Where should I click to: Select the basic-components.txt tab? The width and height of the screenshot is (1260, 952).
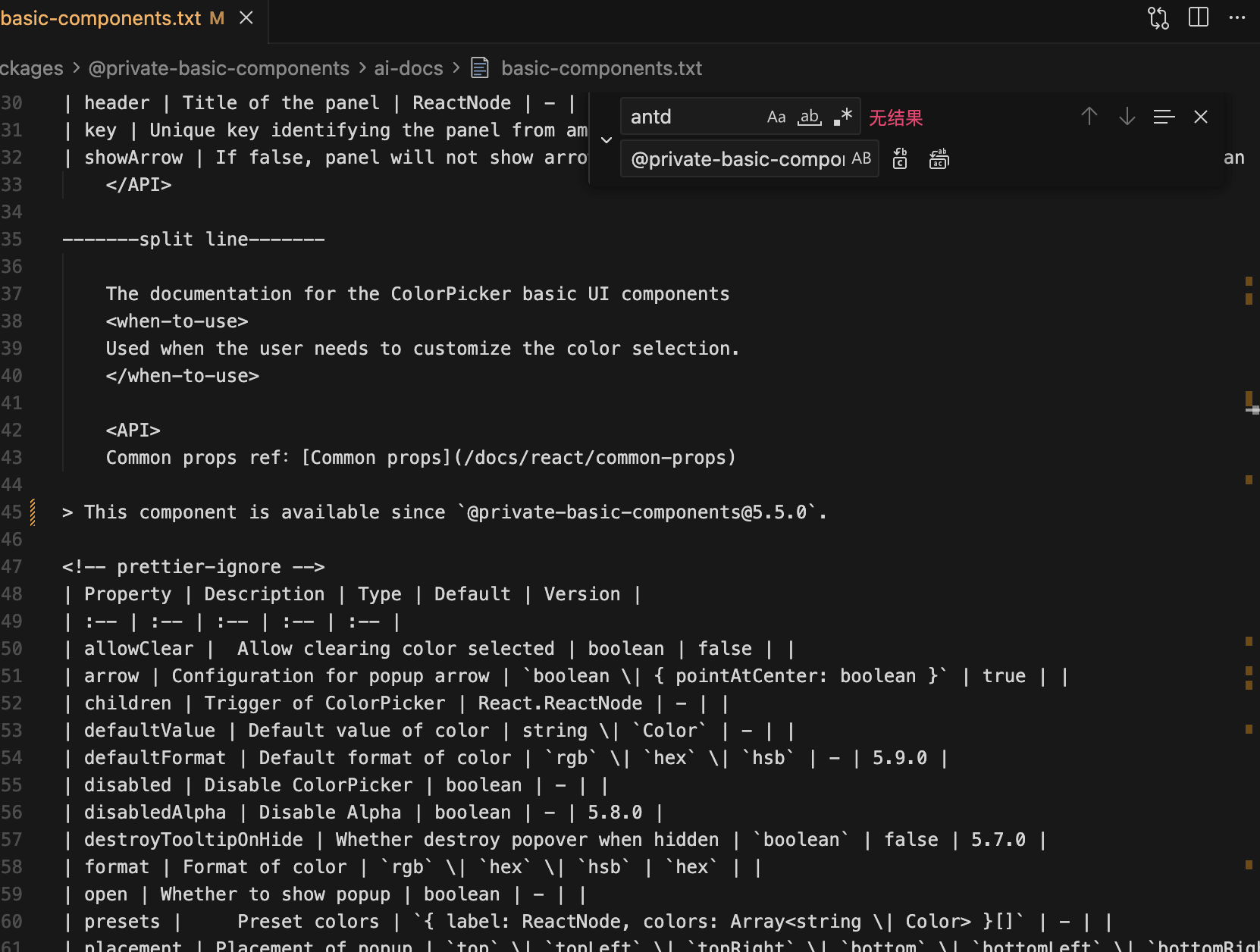(x=101, y=18)
